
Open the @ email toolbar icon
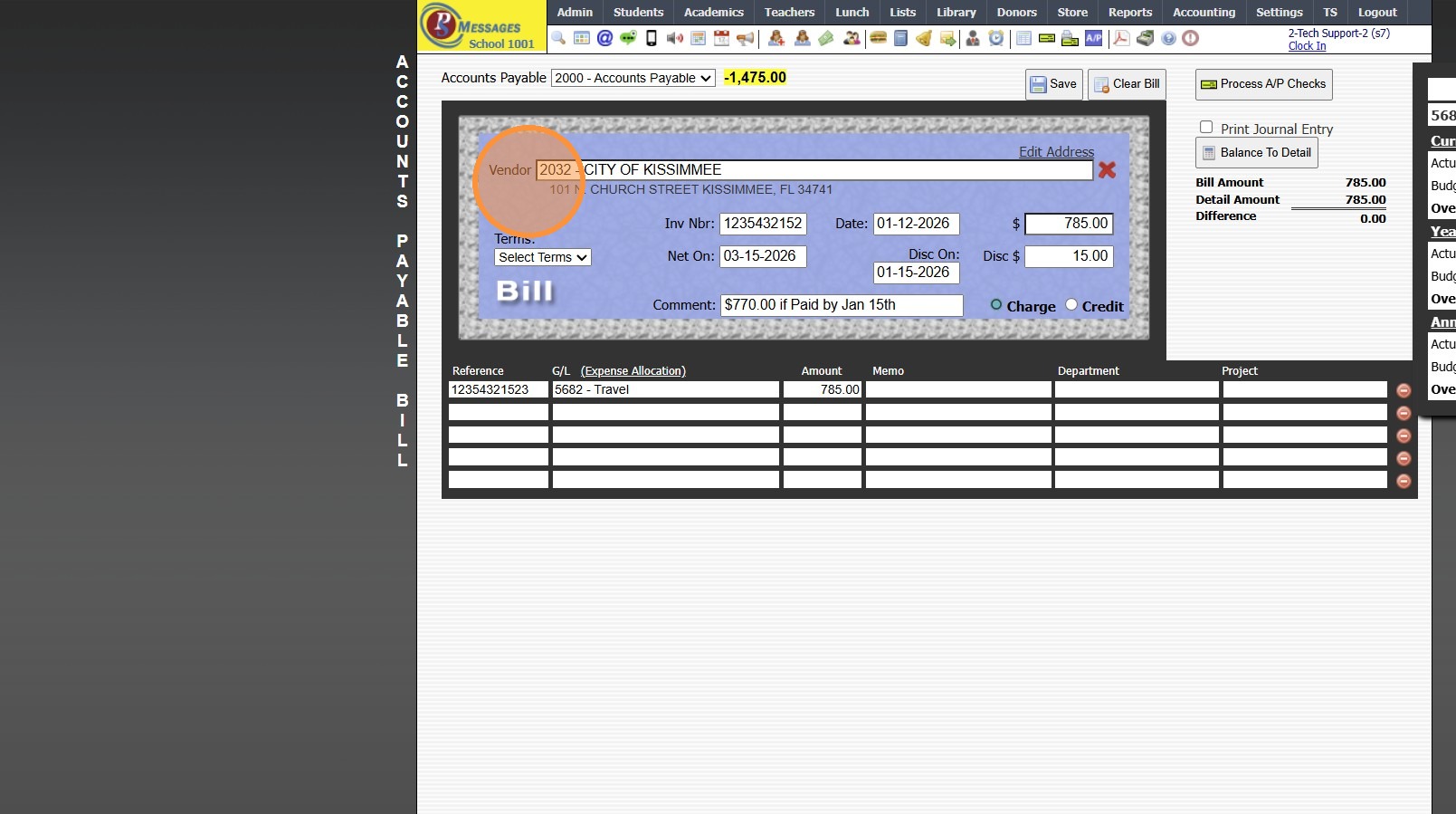[x=604, y=38]
